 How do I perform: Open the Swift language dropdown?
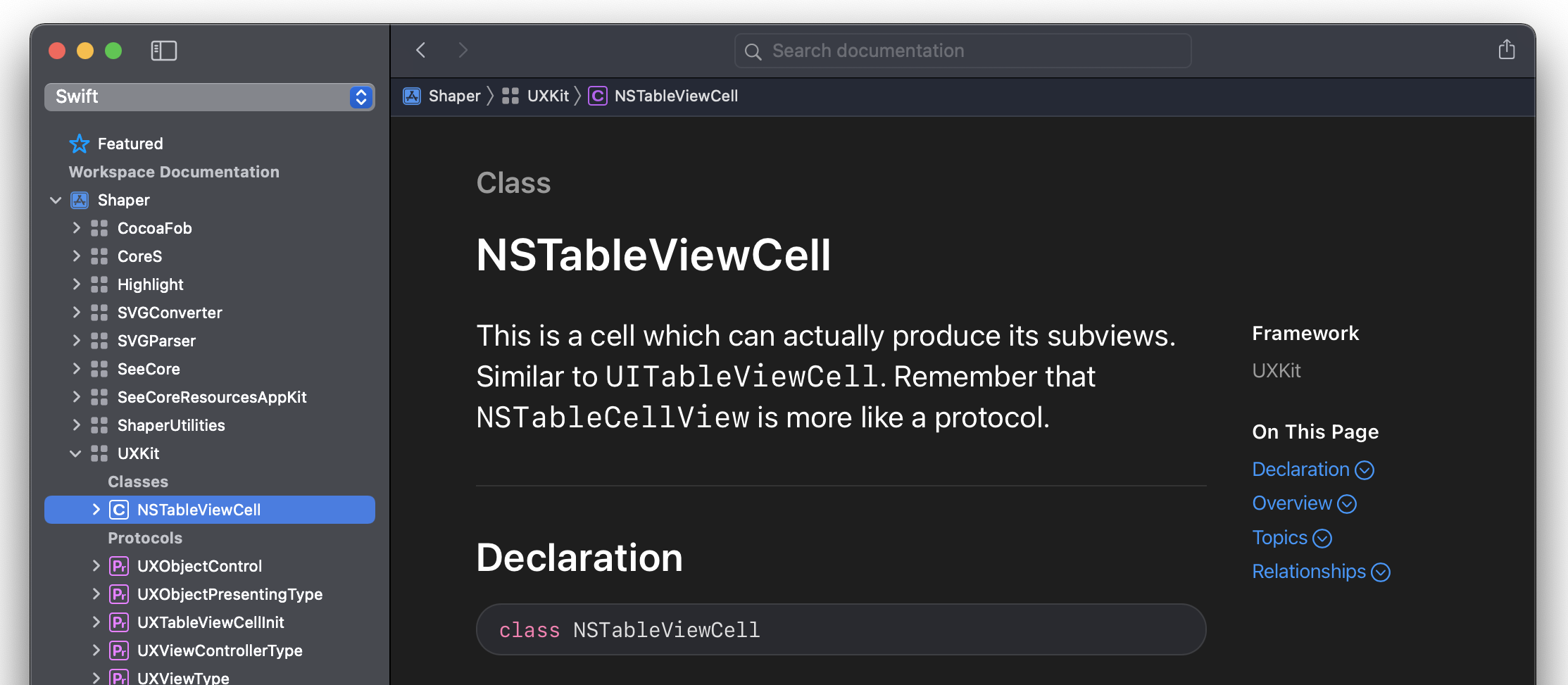210,97
